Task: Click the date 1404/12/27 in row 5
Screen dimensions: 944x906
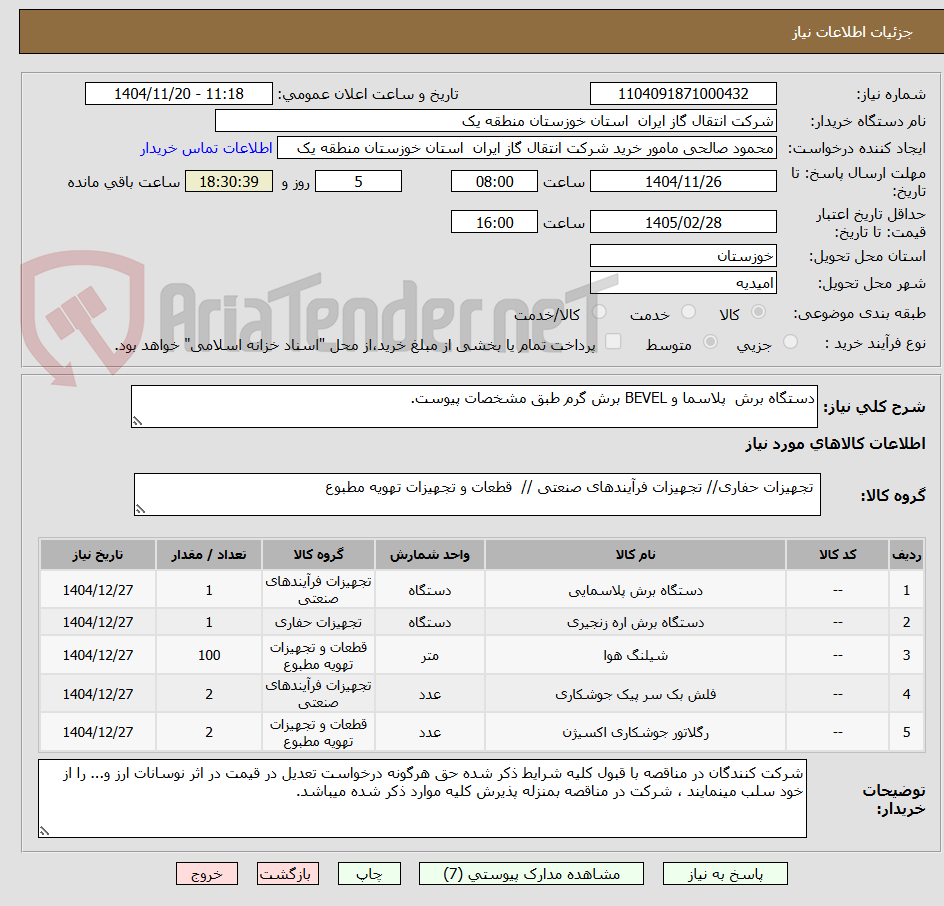Action: [x=98, y=732]
